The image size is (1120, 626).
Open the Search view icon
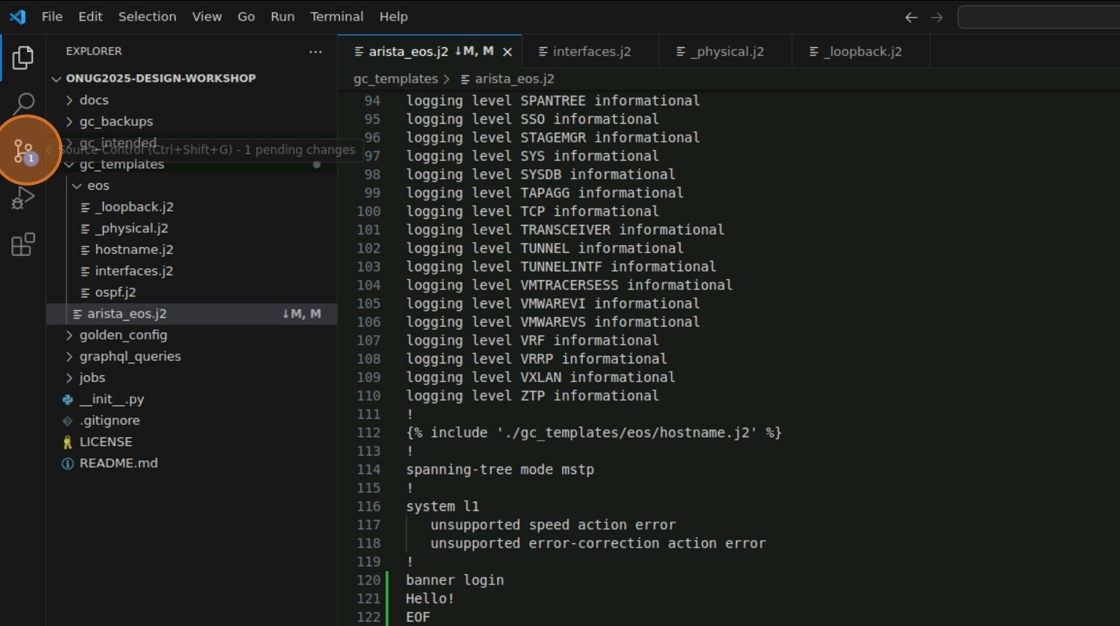coord(22,104)
